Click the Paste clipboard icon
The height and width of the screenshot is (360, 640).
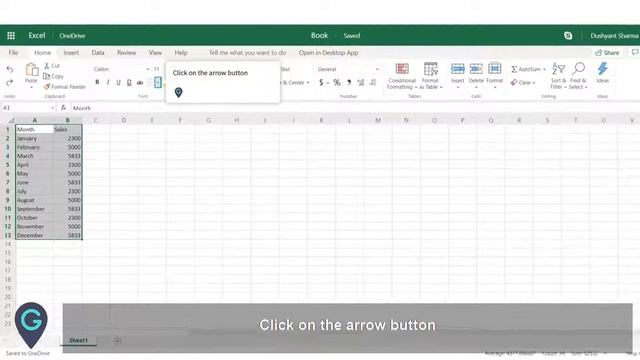click(x=31, y=70)
